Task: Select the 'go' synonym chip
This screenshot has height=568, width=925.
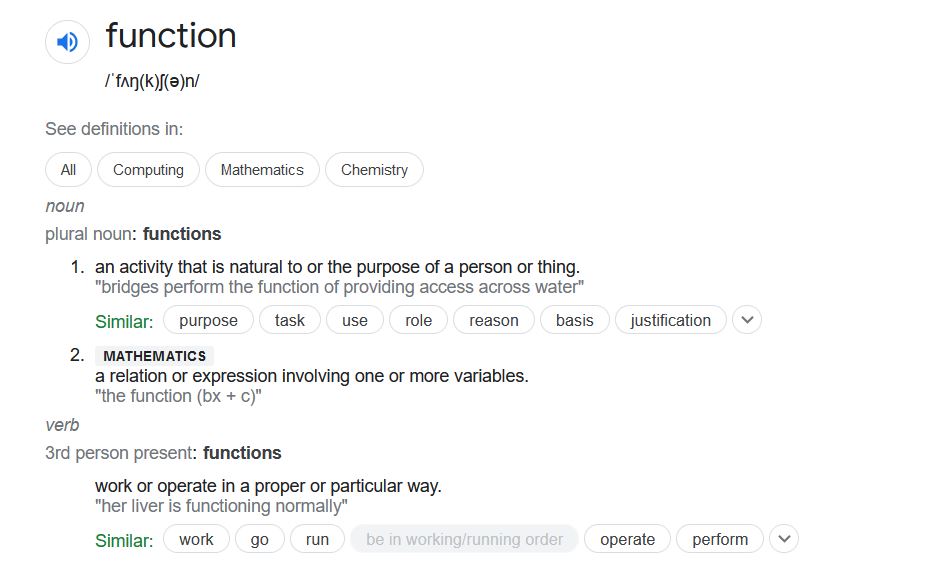Action: pos(260,539)
